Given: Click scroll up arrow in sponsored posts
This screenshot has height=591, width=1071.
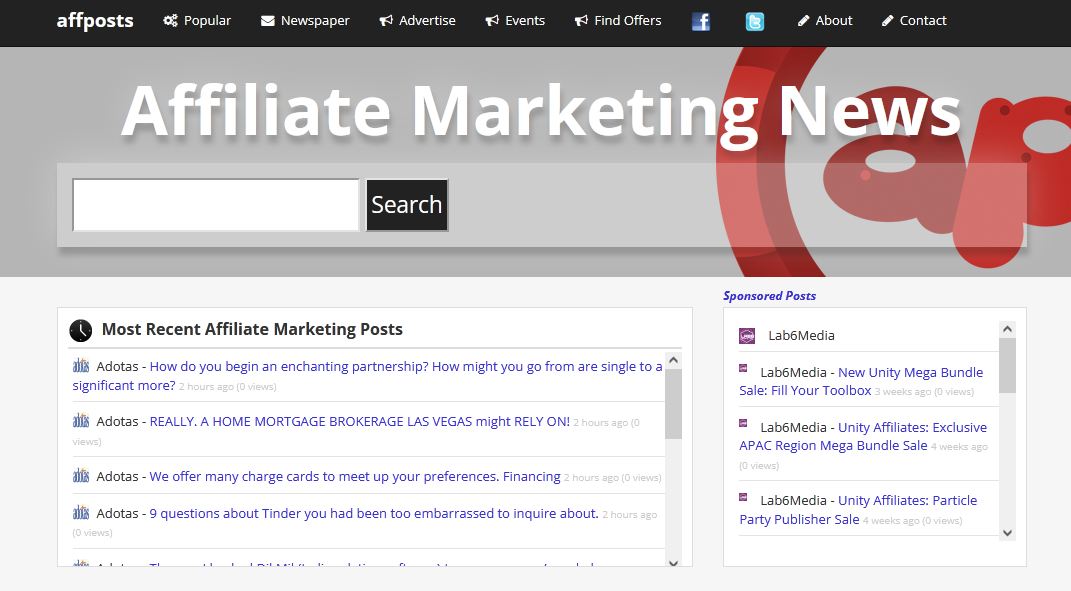Looking at the screenshot, I should click(1007, 329).
